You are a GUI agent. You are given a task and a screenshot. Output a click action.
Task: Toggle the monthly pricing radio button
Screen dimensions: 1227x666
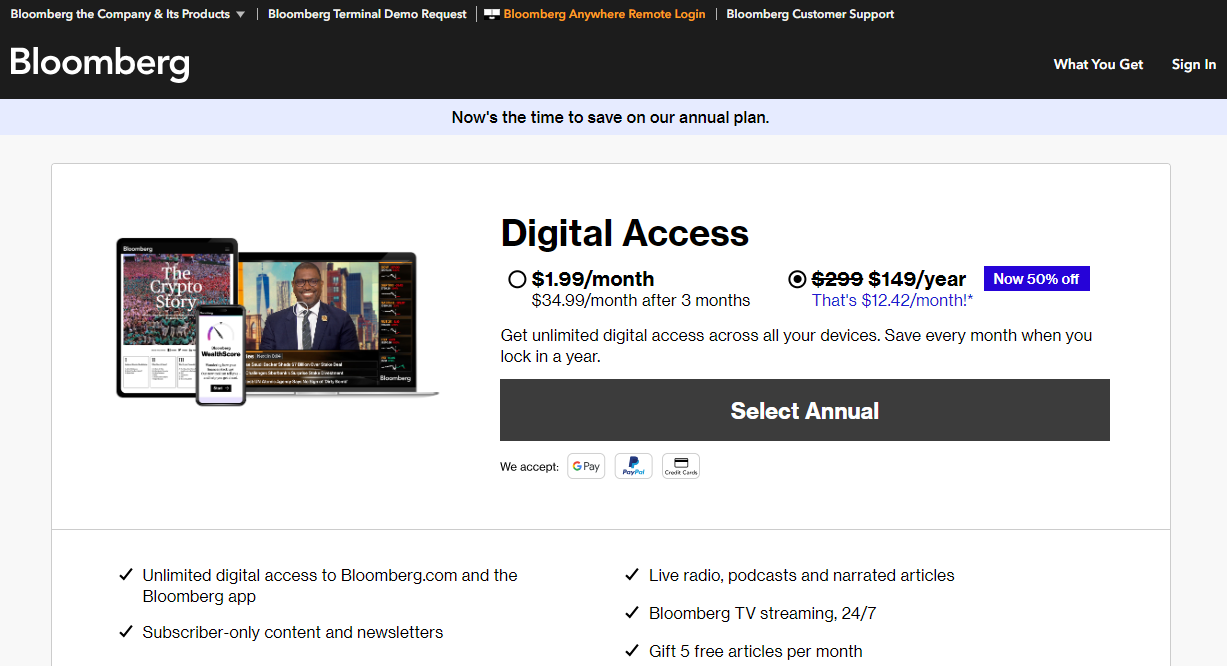tap(517, 279)
